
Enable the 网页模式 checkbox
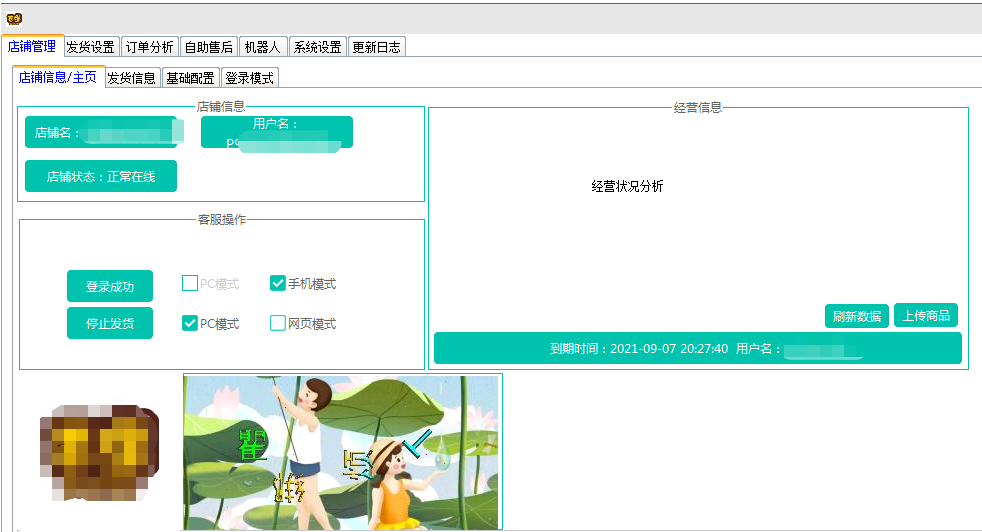[279, 323]
